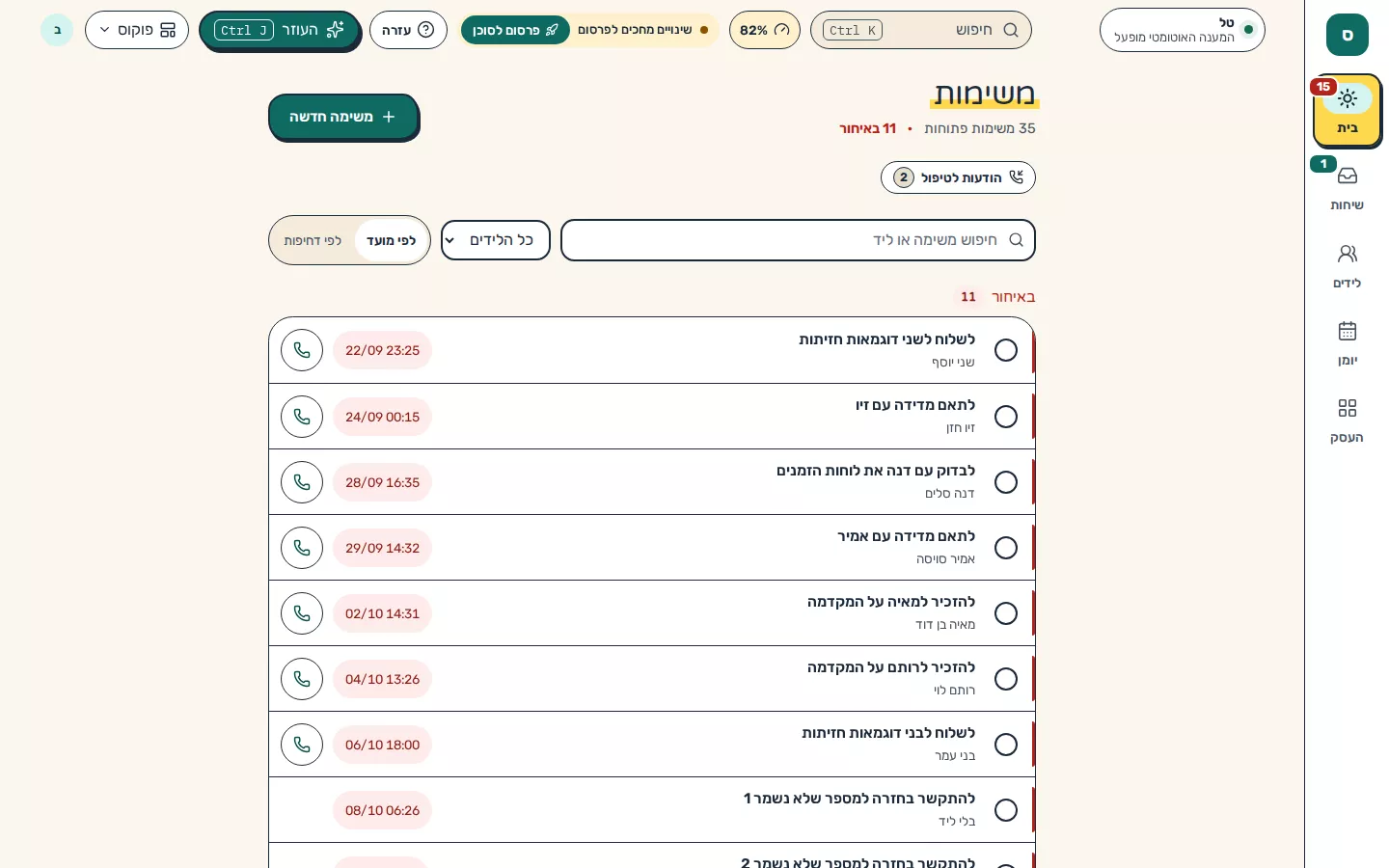Click the טל automated response status pill
Viewport: 1389px width, 868px height.
pos(1183,30)
